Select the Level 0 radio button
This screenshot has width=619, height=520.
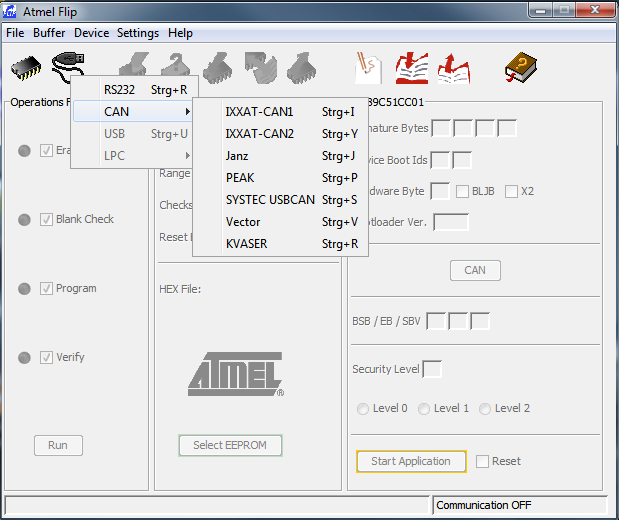(x=363, y=409)
